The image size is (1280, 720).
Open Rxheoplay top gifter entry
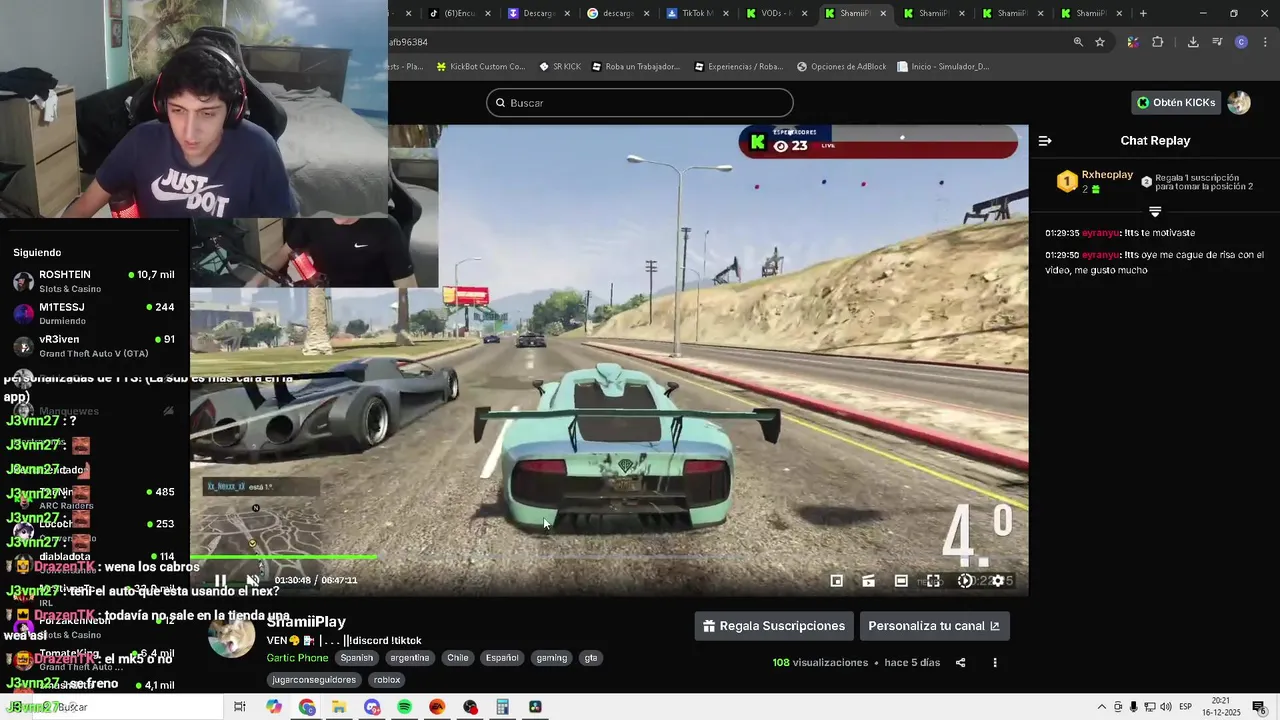tap(1096, 181)
